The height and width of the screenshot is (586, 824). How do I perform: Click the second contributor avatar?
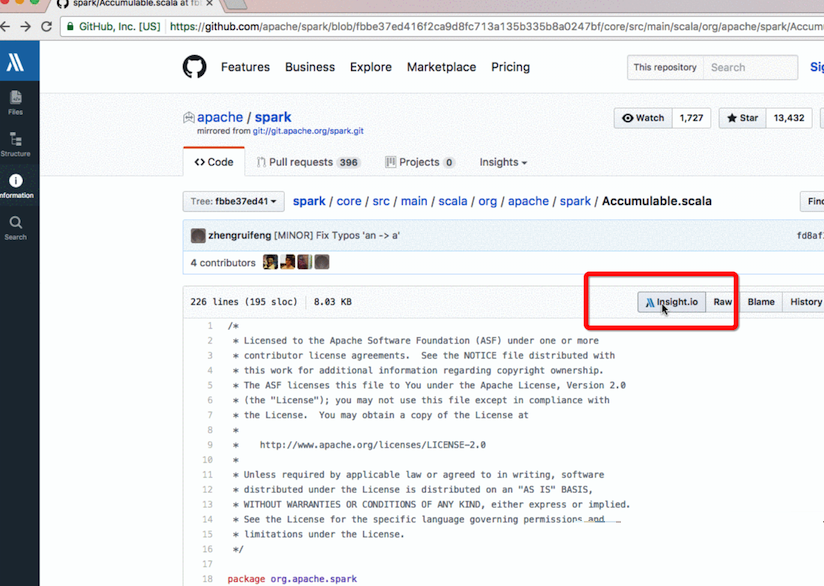[287, 262]
